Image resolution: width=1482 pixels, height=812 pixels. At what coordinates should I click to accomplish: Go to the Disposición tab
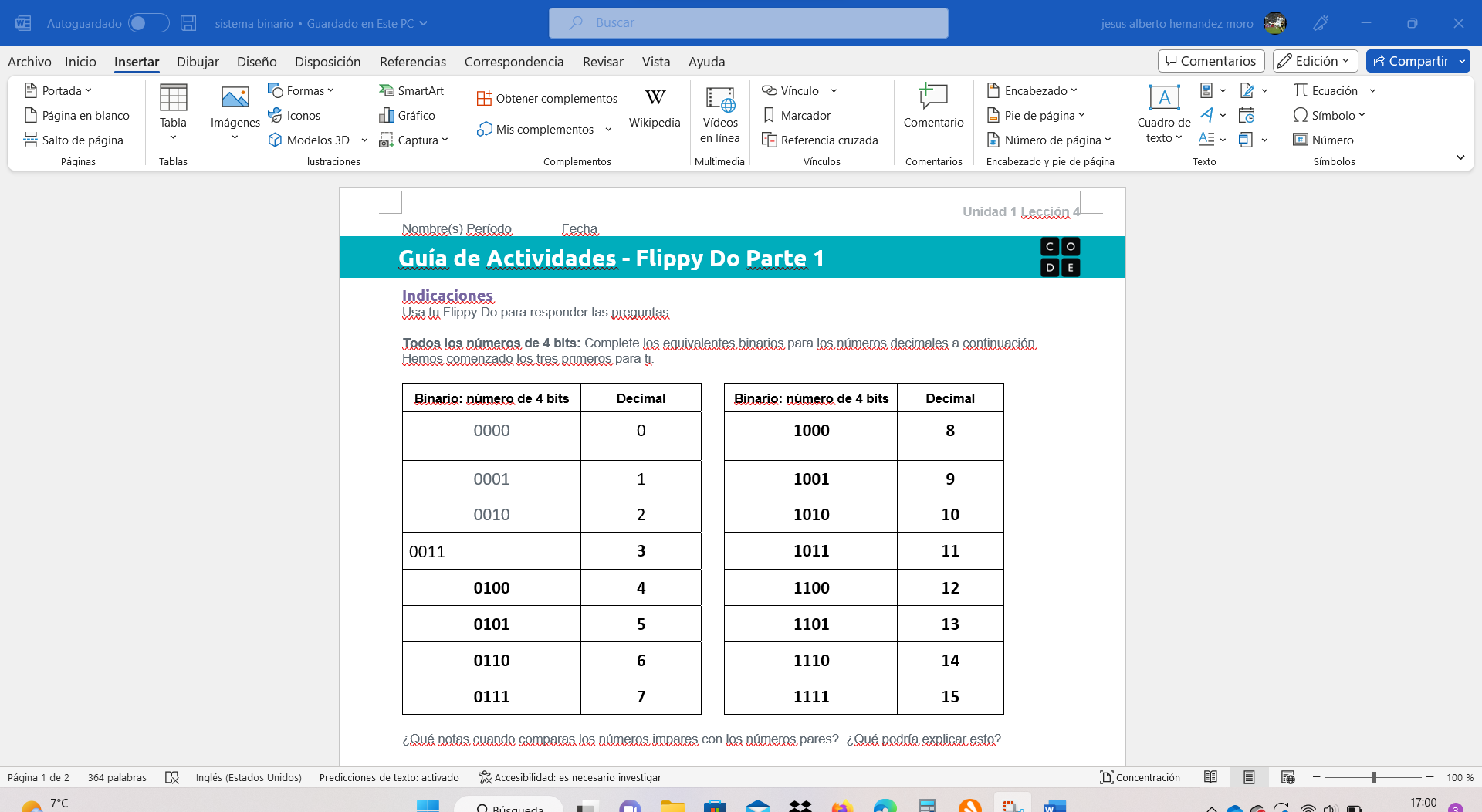point(327,62)
